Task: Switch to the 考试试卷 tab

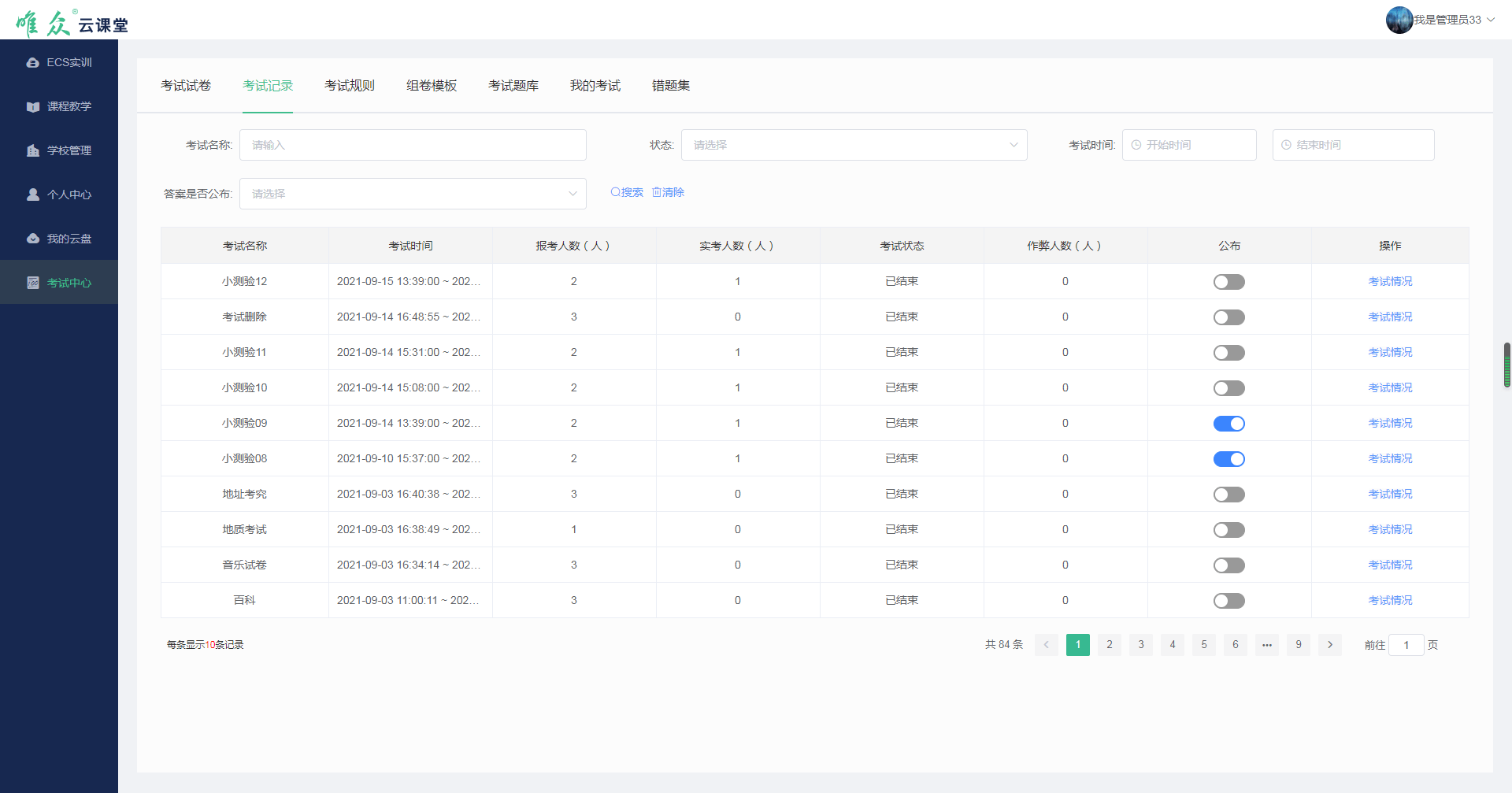Action: coord(186,86)
